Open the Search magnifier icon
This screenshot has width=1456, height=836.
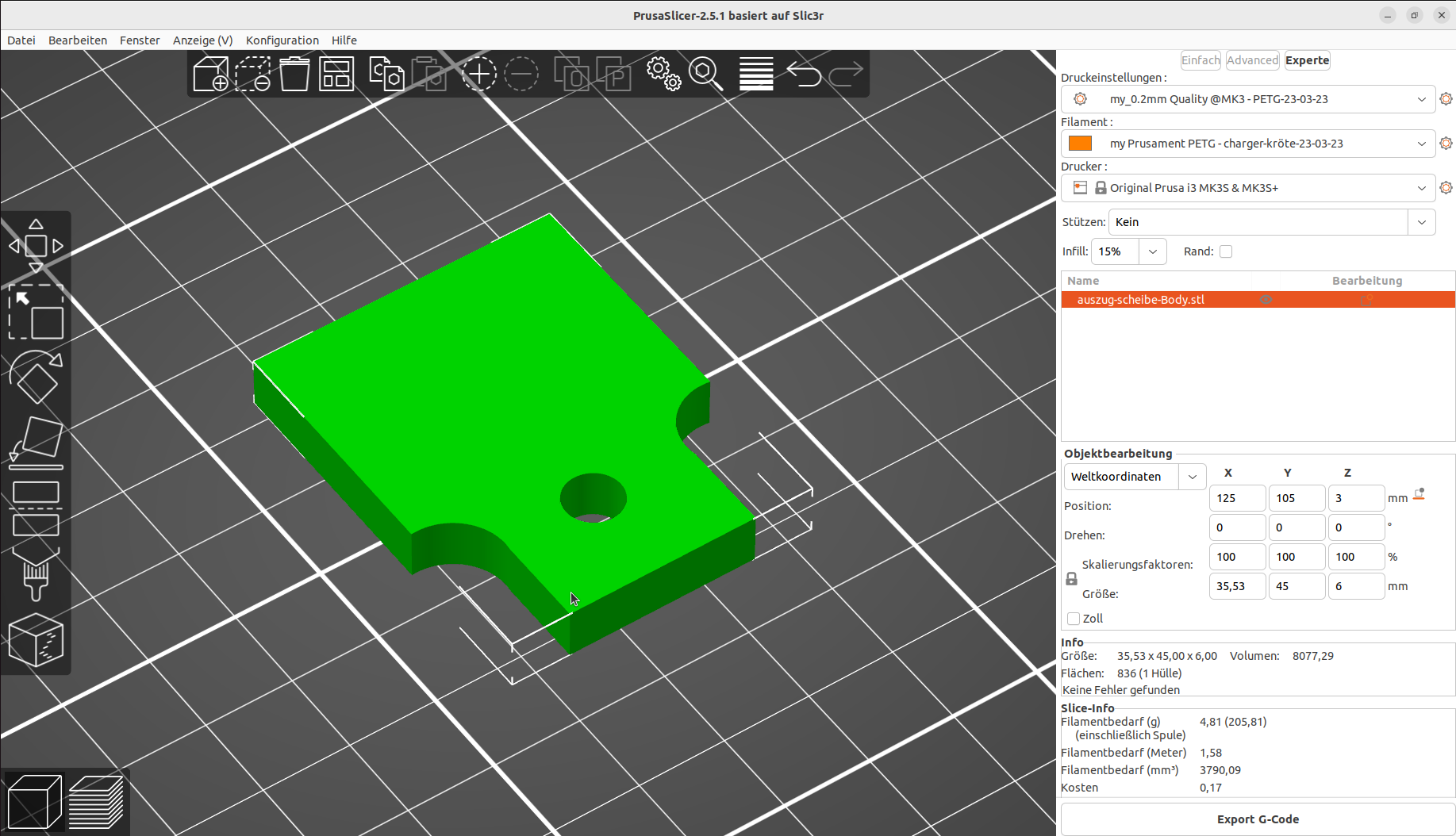[705, 74]
